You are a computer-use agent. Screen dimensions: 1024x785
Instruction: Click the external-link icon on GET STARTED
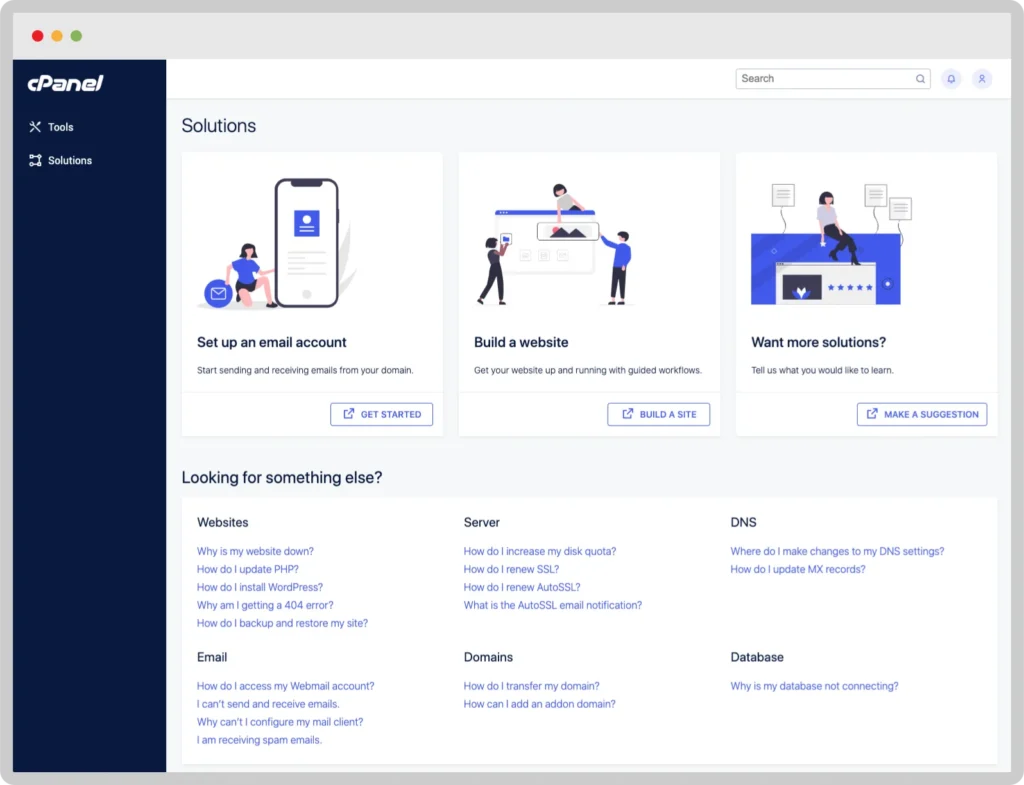point(347,413)
